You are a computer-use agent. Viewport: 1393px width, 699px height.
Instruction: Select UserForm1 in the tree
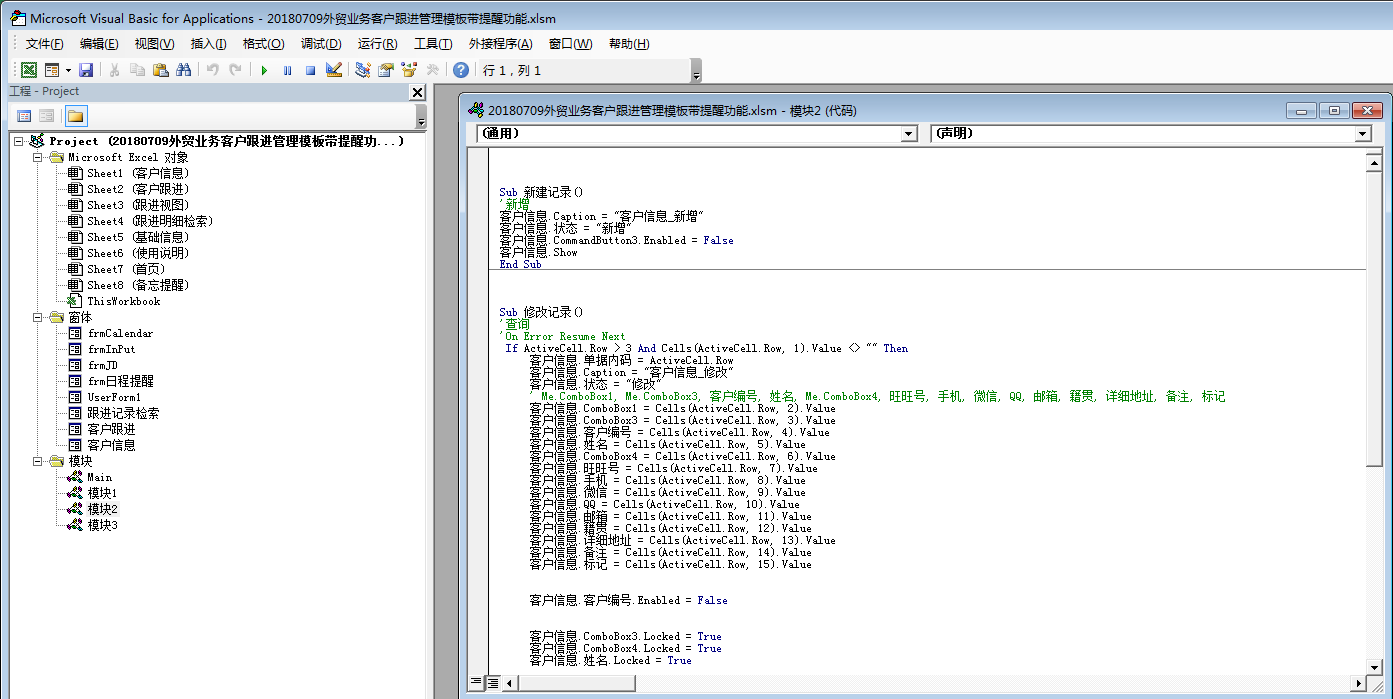pos(113,397)
